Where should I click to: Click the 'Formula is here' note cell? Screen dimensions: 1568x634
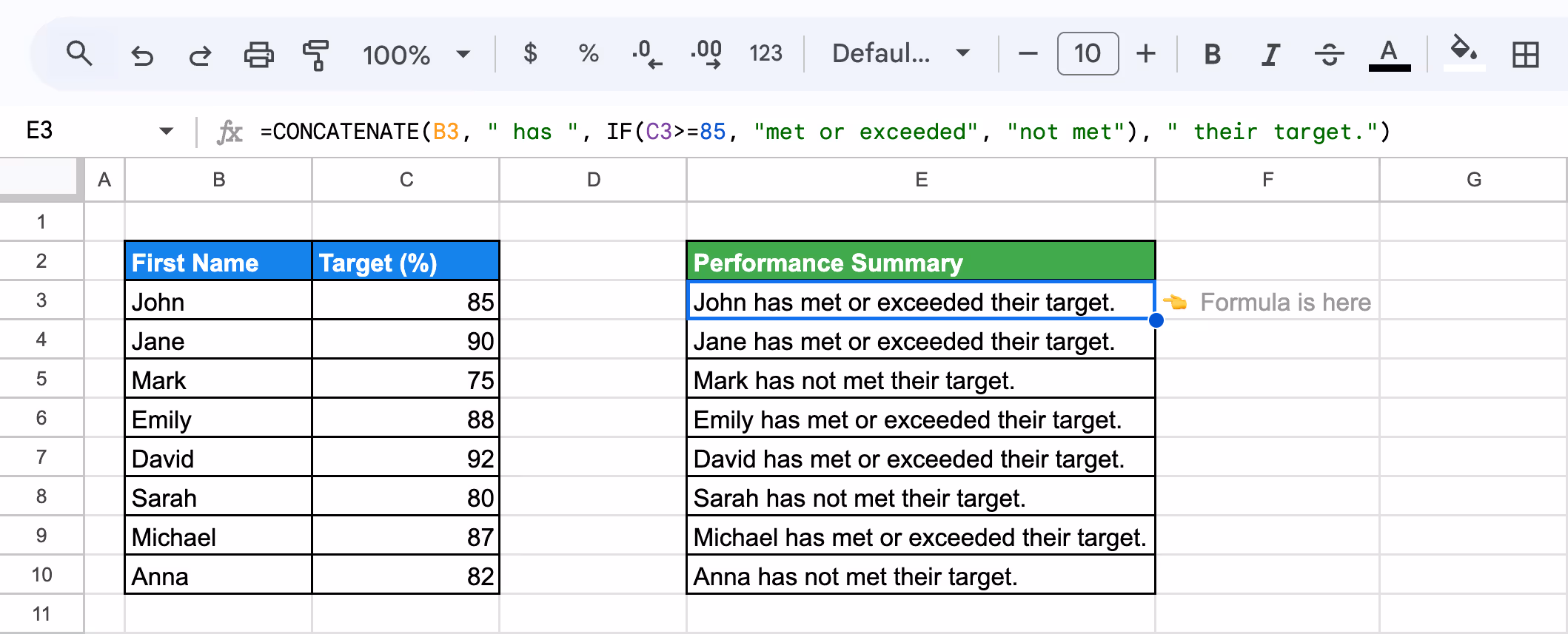pyautogui.click(x=1267, y=300)
